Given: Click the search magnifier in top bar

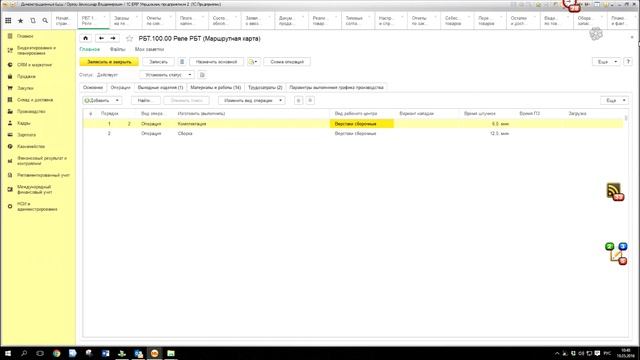Looking at the screenshot, I should (45, 20).
